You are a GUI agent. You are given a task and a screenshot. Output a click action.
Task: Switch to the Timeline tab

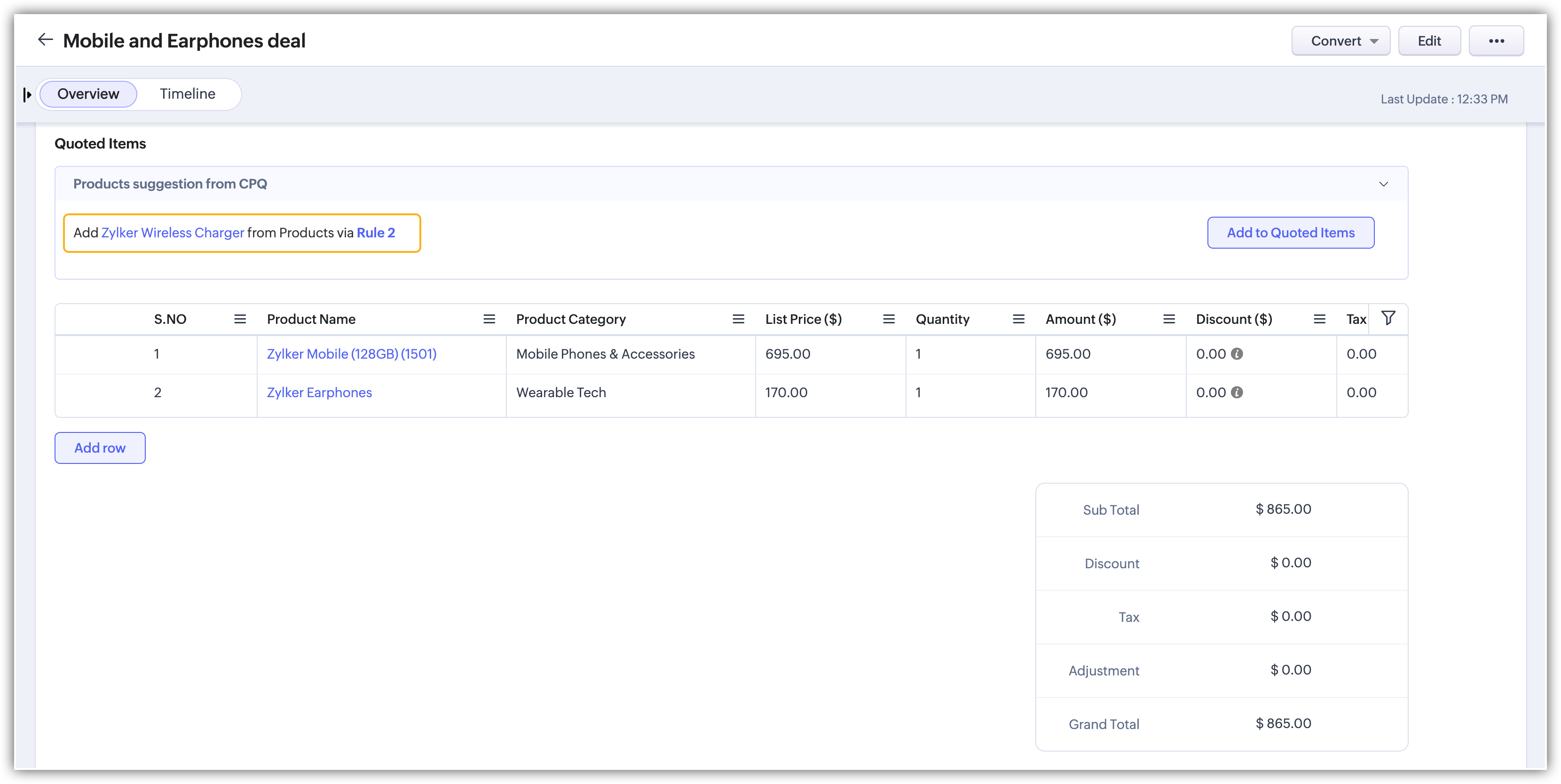[187, 94]
